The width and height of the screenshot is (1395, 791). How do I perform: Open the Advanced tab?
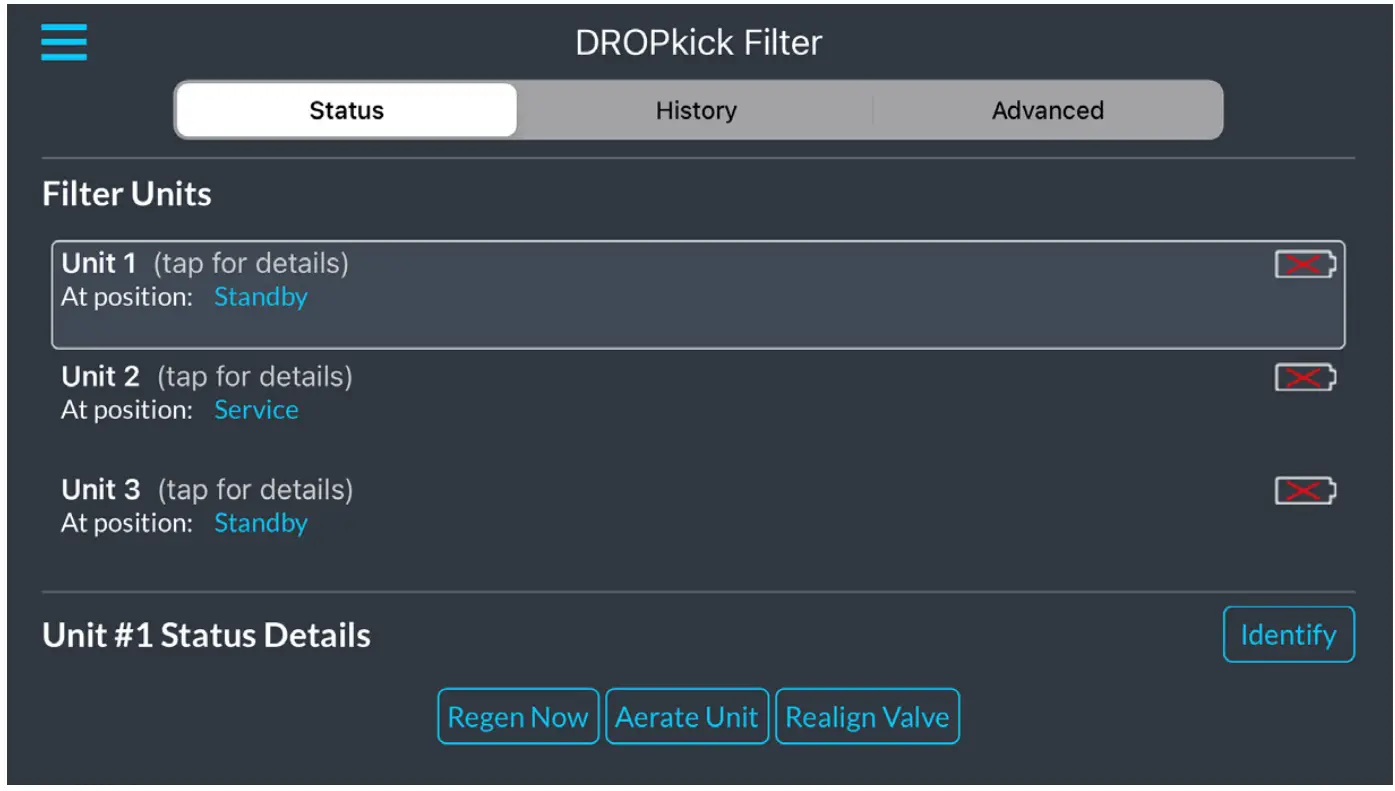(1047, 110)
